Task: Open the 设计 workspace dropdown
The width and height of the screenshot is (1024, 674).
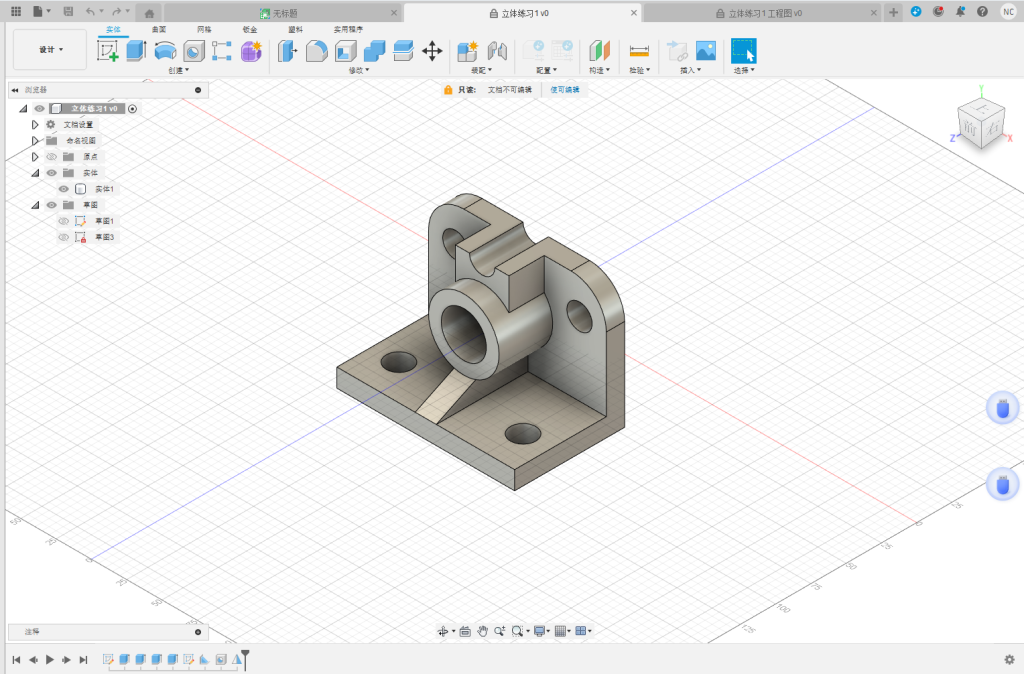Action: (50, 50)
